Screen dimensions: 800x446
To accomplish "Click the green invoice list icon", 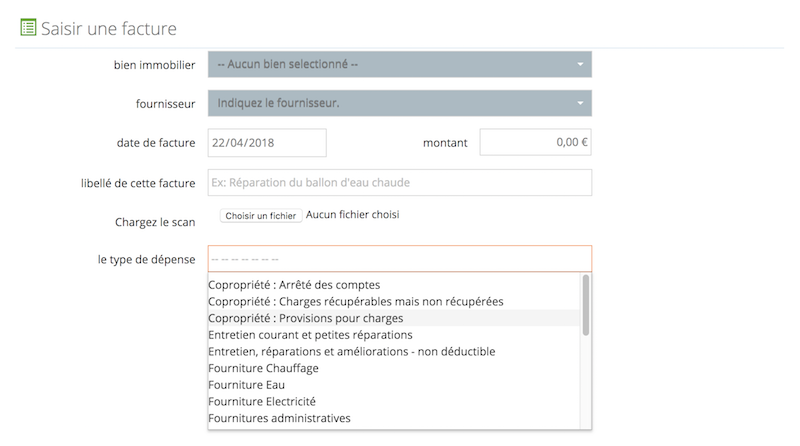I will 28,28.
